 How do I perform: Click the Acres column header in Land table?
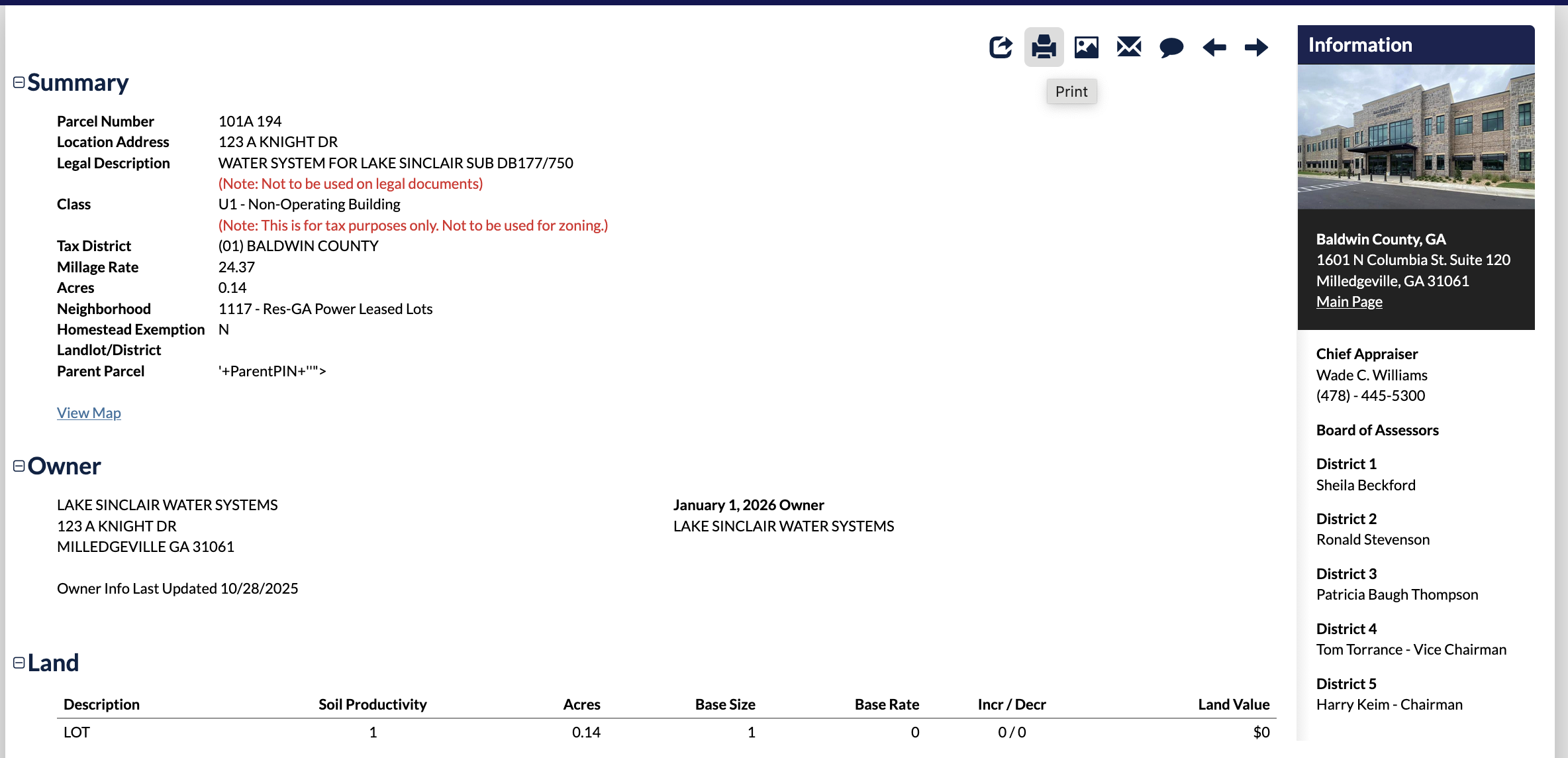click(581, 704)
